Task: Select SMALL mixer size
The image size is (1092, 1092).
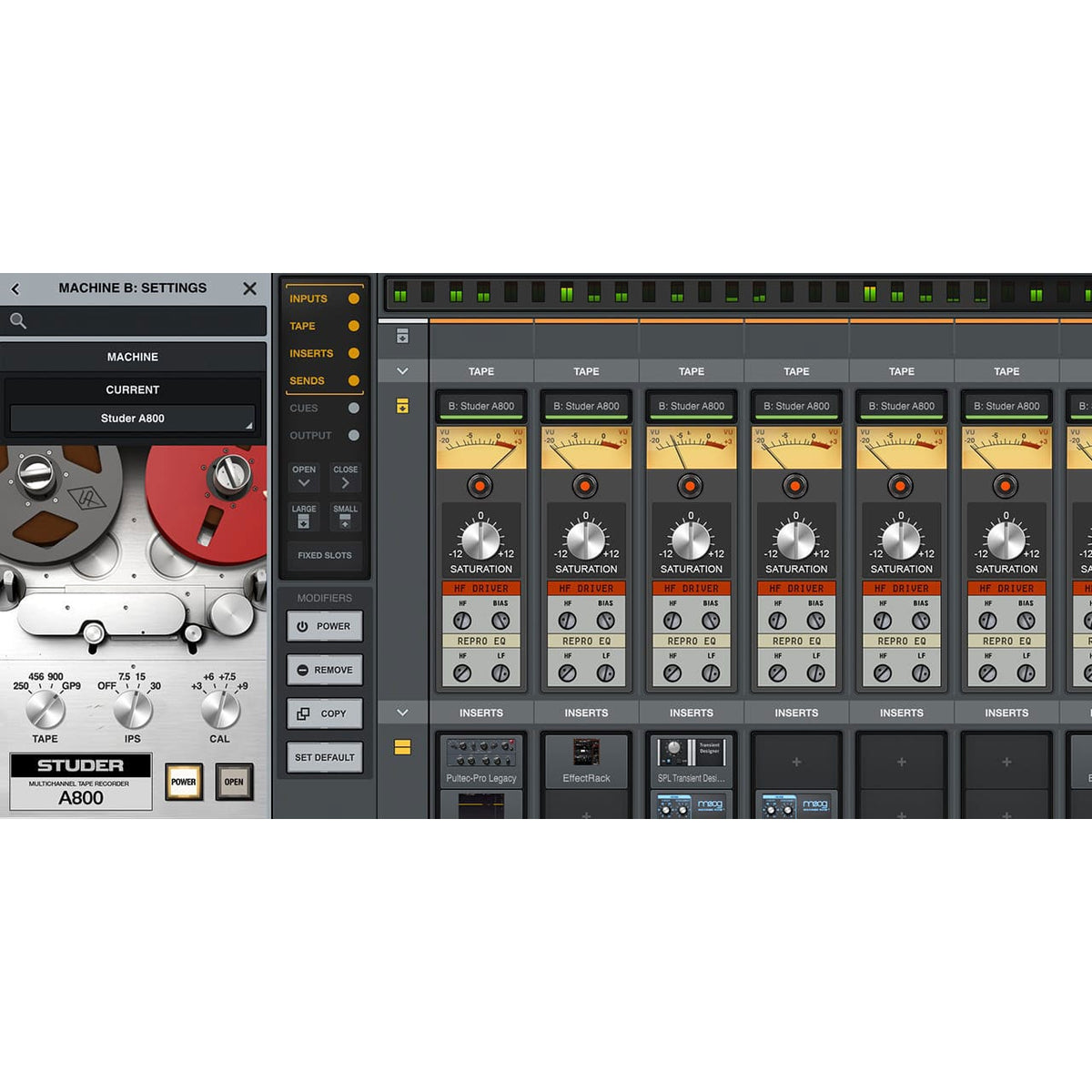Action: coord(345,516)
